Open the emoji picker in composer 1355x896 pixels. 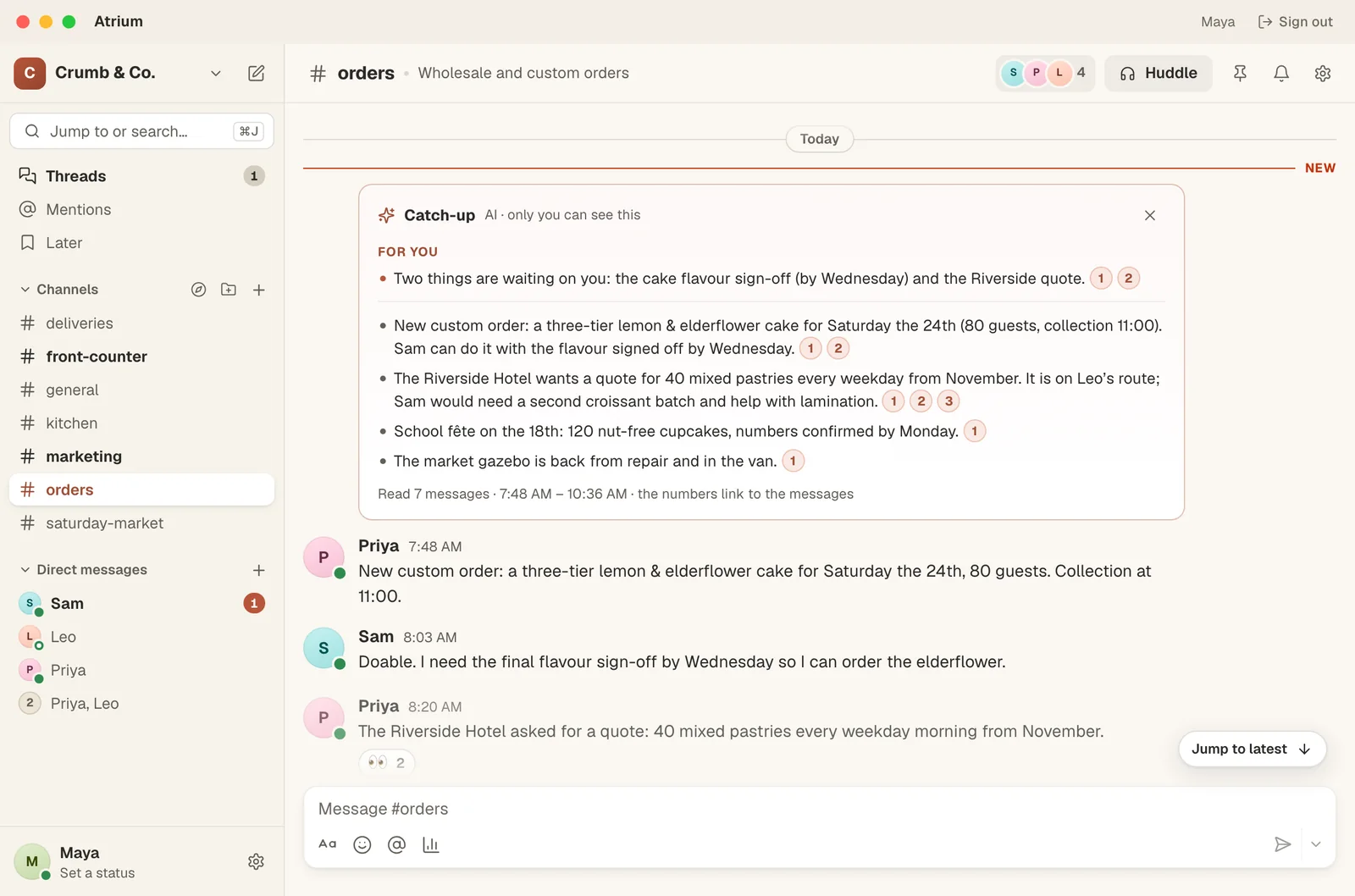[362, 844]
